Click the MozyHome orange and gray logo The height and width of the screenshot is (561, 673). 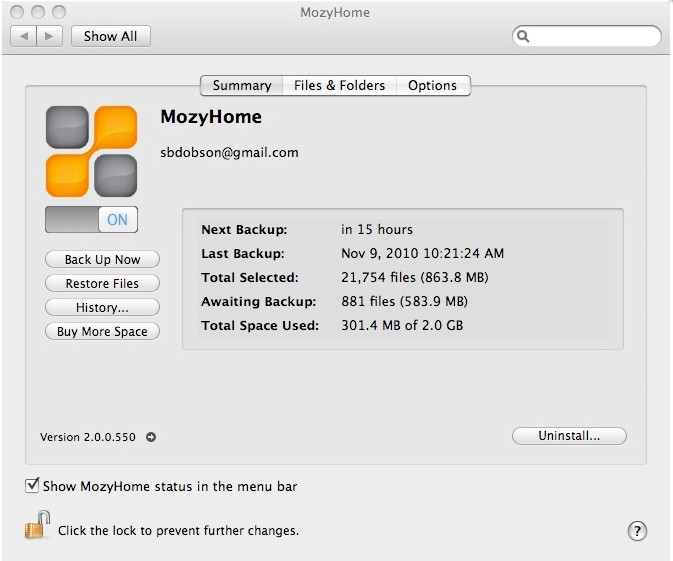91,151
